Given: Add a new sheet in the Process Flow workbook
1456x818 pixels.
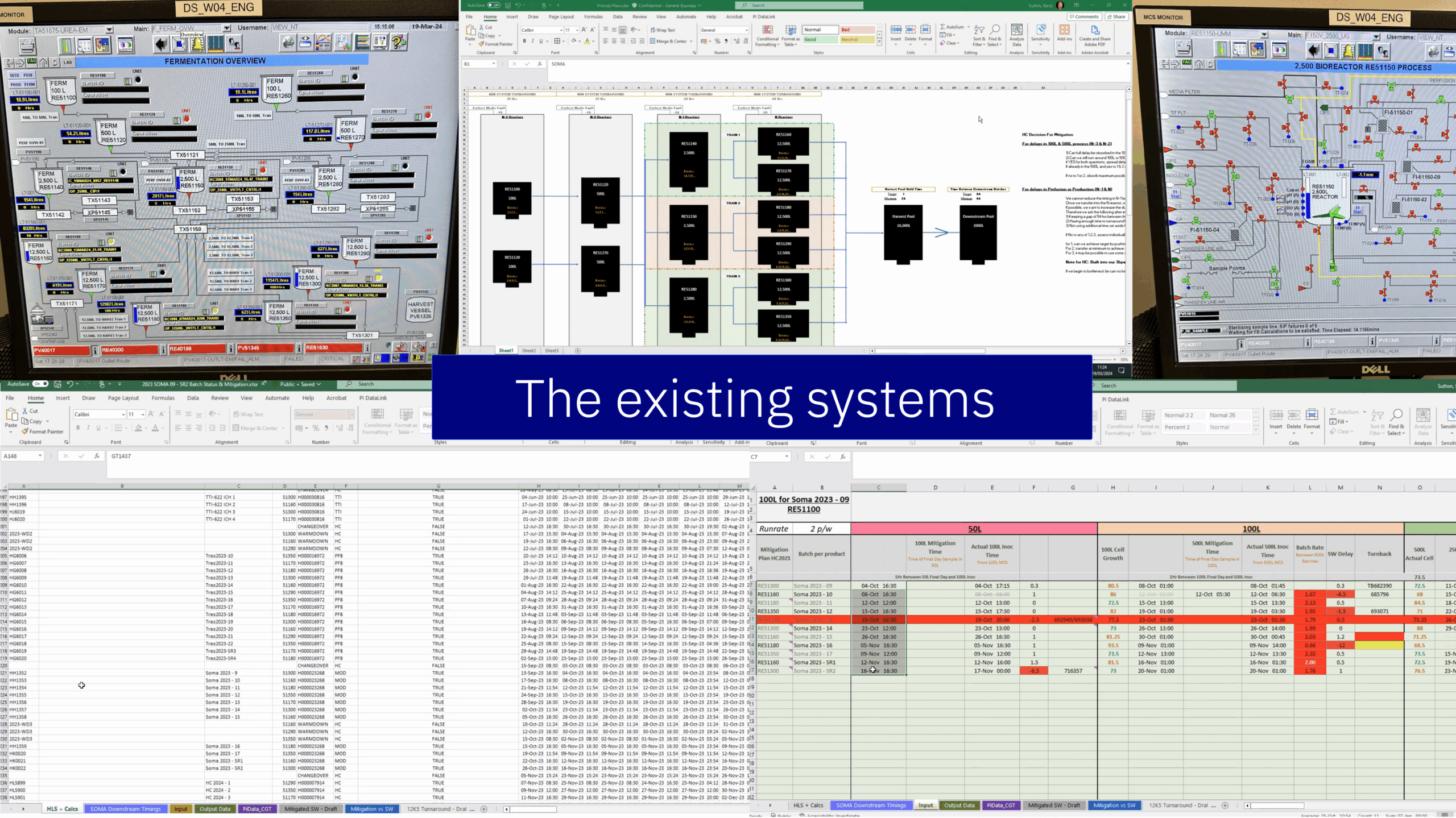Looking at the screenshot, I should pyautogui.click(x=577, y=351).
